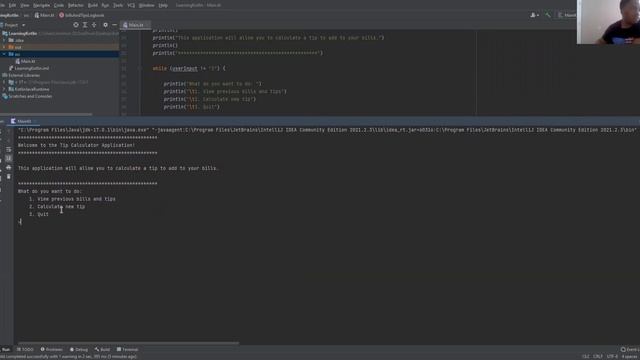The width and height of the screenshot is (640, 360).
Task: Click Main.kt breadcrumb in navigation bar
Action: (x=44, y=15)
